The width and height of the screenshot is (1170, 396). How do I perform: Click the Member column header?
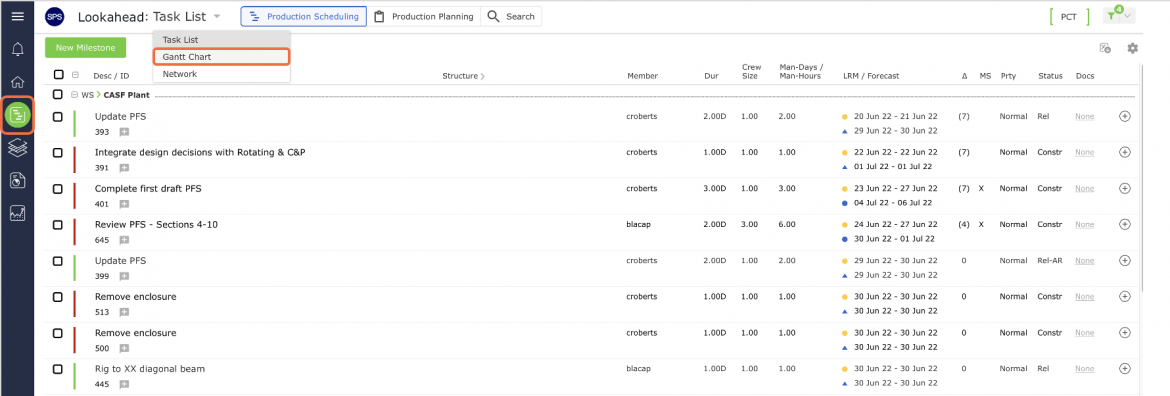tap(642, 76)
